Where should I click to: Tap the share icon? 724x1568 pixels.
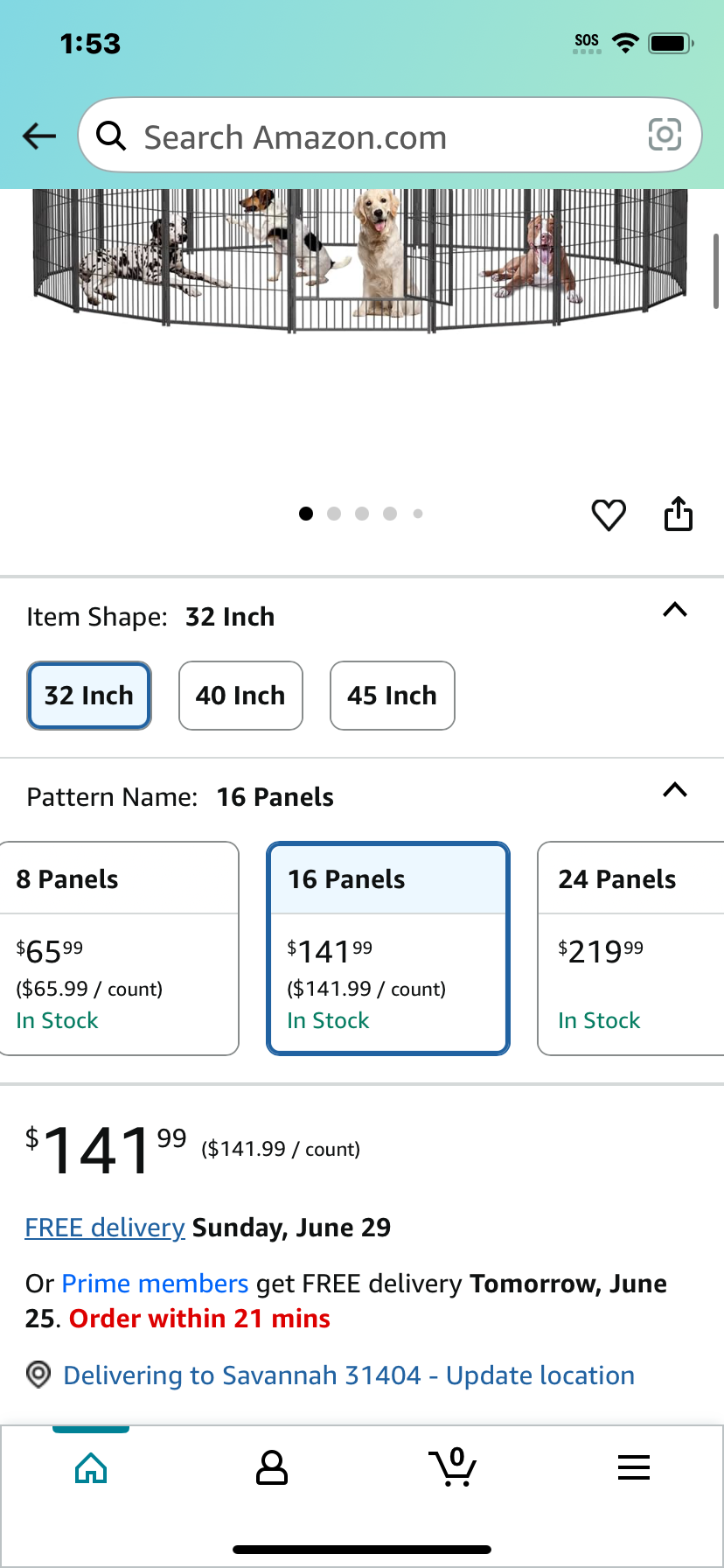point(679,514)
